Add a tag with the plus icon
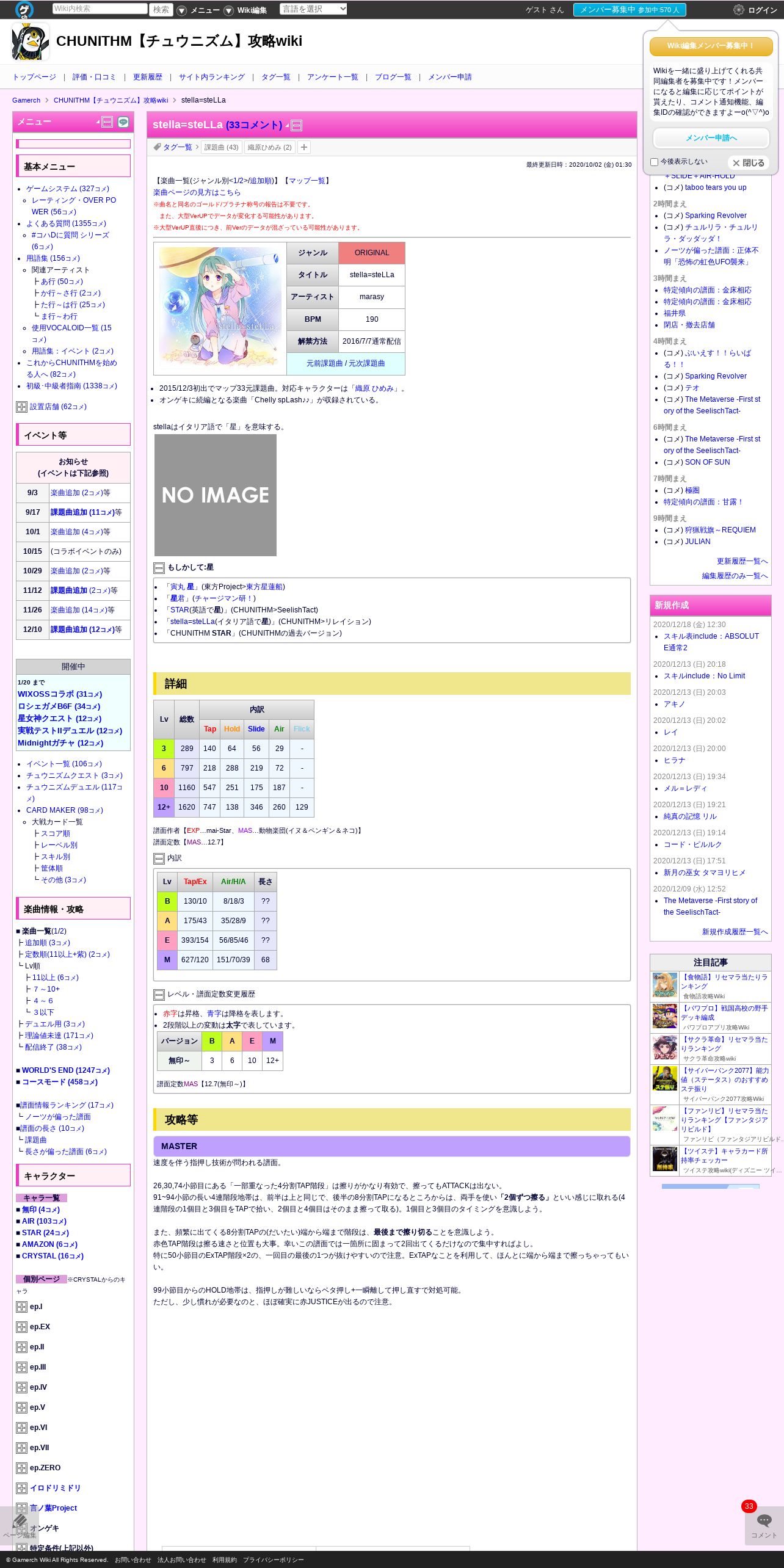This screenshot has width=784, height=1568. (x=303, y=147)
